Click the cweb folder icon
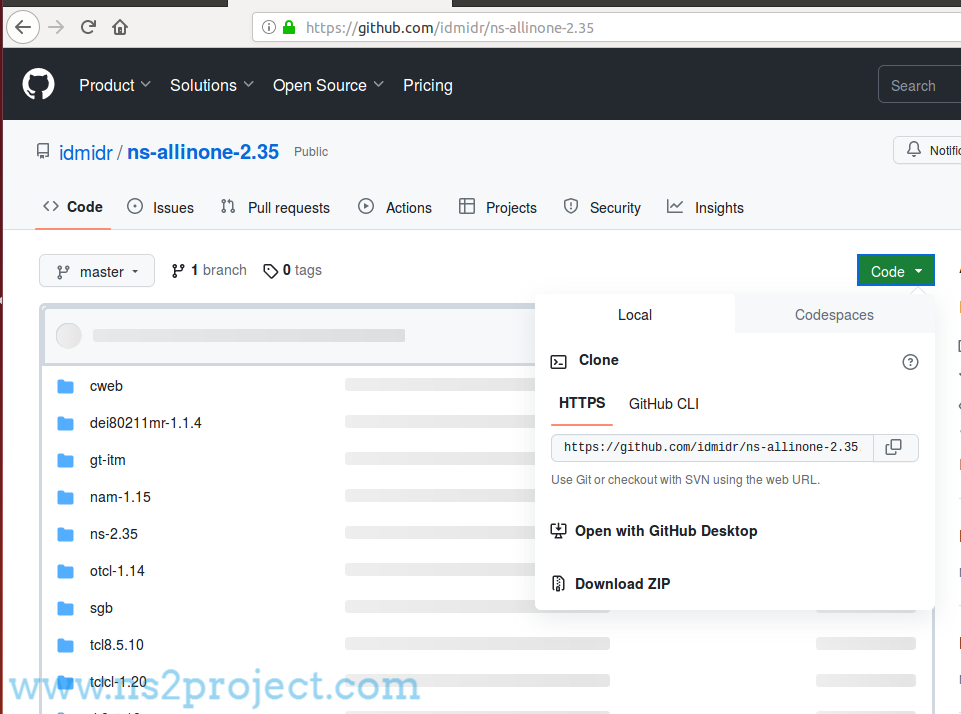 pos(66,387)
